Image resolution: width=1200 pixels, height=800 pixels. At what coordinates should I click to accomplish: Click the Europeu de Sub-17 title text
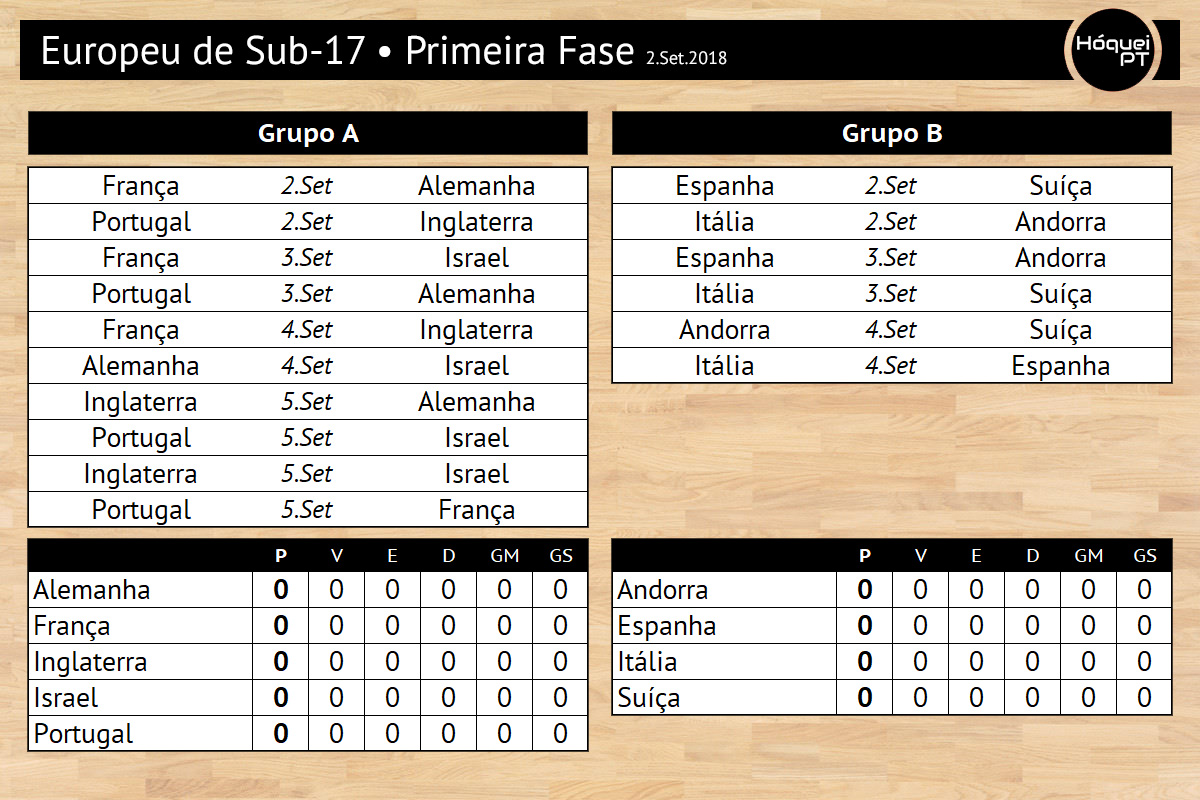click(203, 51)
